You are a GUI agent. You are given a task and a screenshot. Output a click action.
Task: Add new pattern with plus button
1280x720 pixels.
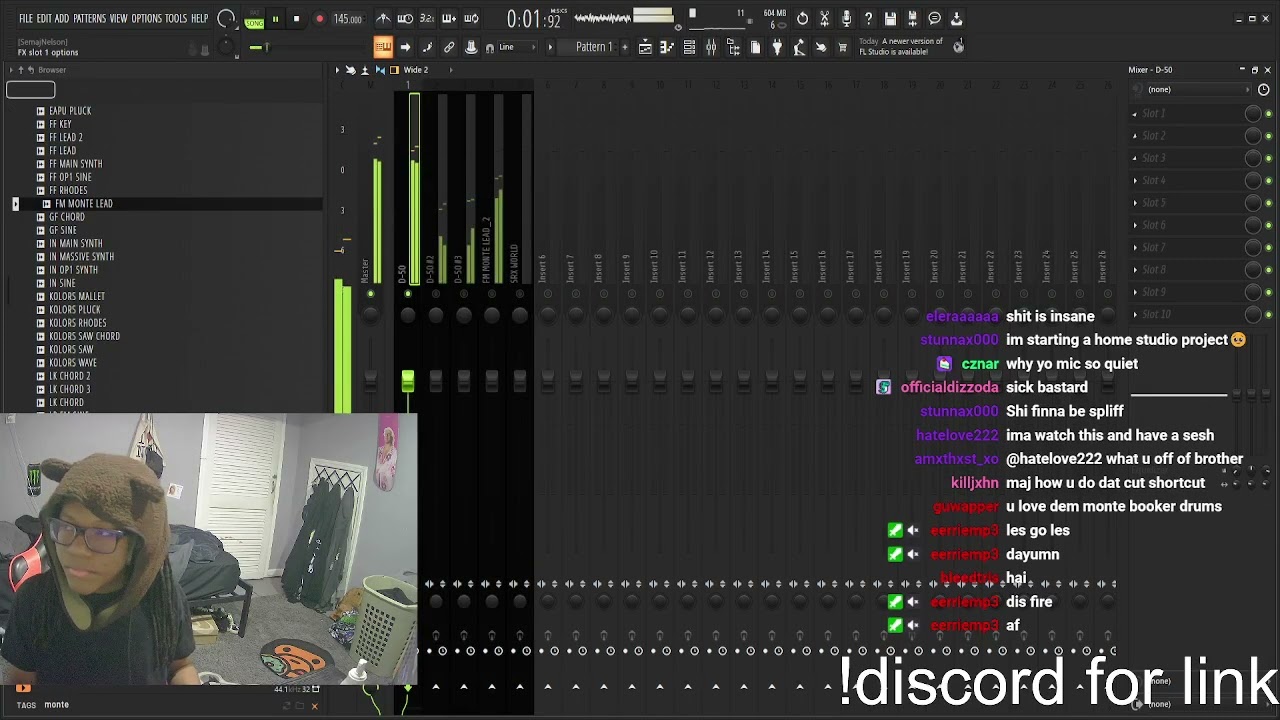(x=625, y=47)
